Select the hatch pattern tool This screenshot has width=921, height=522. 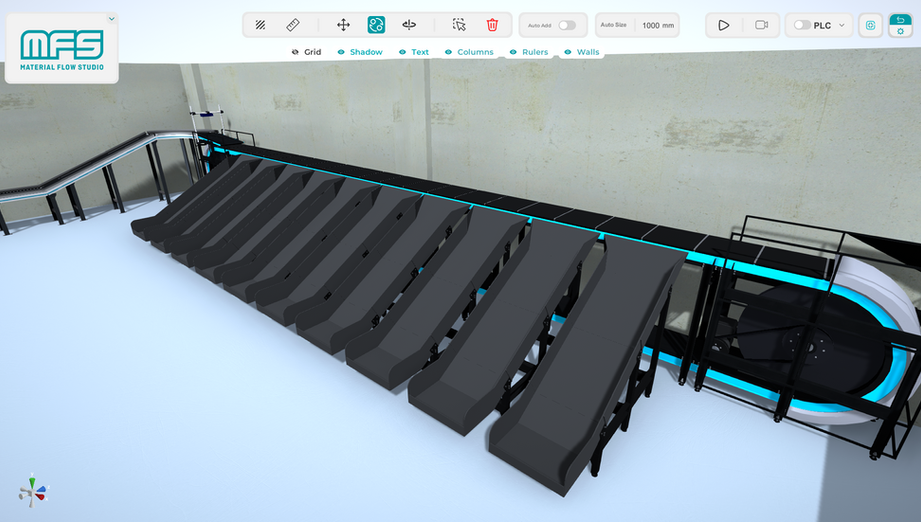point(260,25)
